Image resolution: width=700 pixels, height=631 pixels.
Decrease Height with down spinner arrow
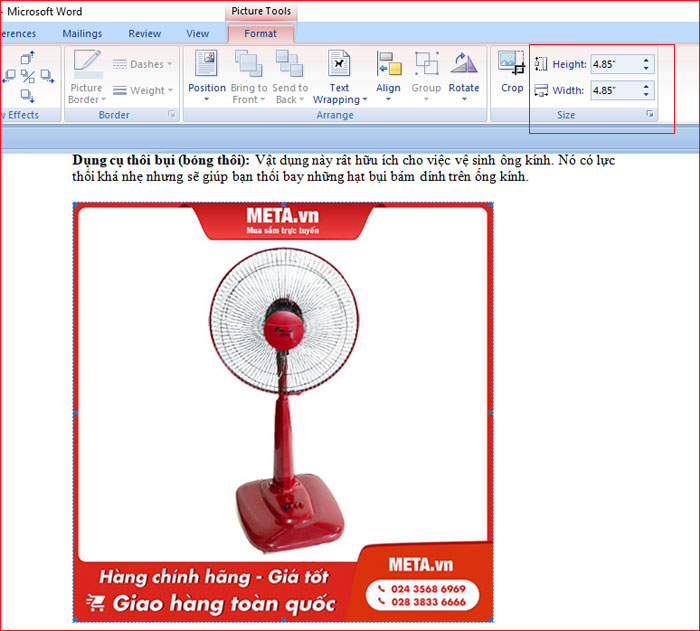tap(646, 68)
